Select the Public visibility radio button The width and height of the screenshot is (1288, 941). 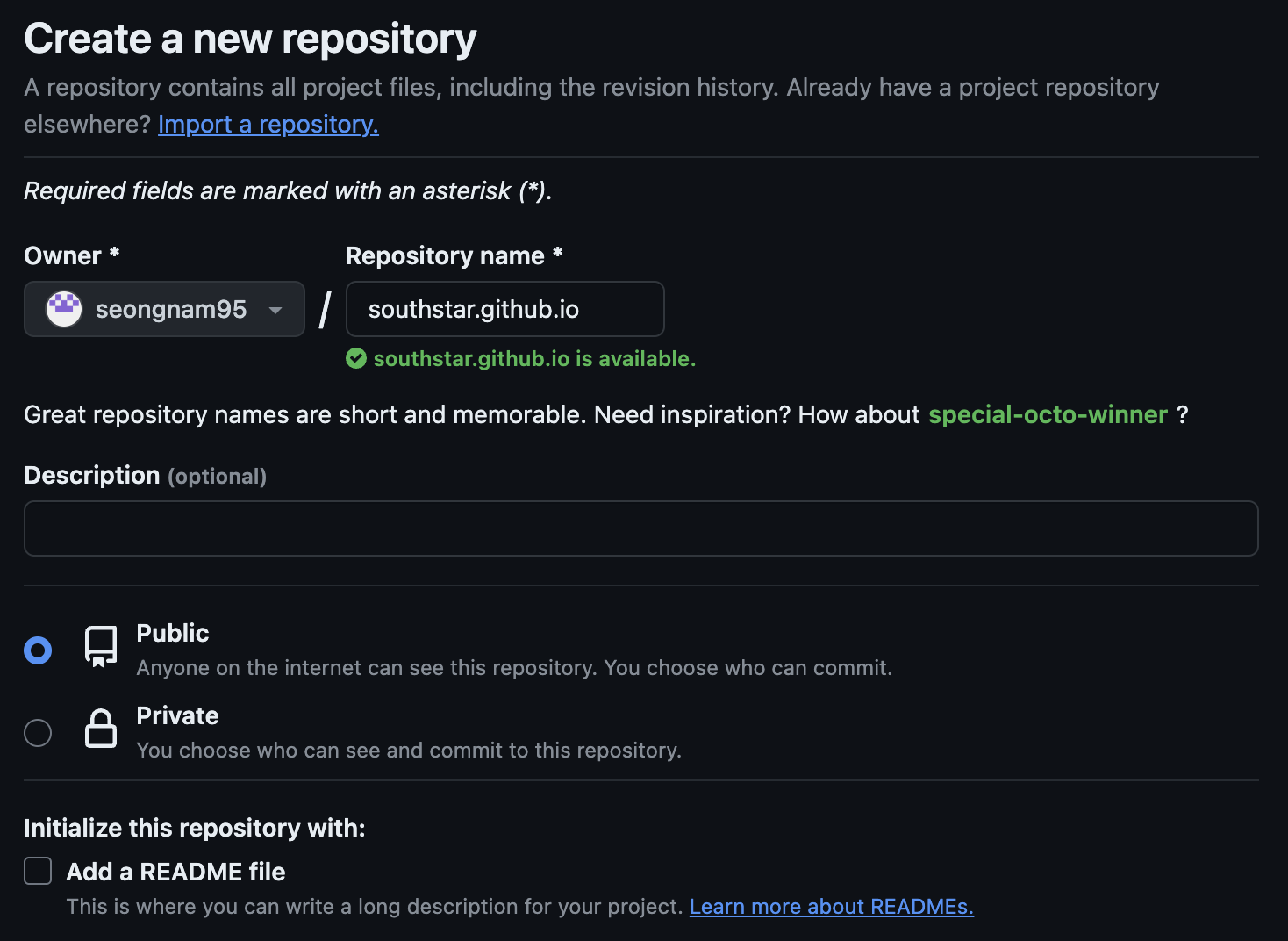(38, 650)
